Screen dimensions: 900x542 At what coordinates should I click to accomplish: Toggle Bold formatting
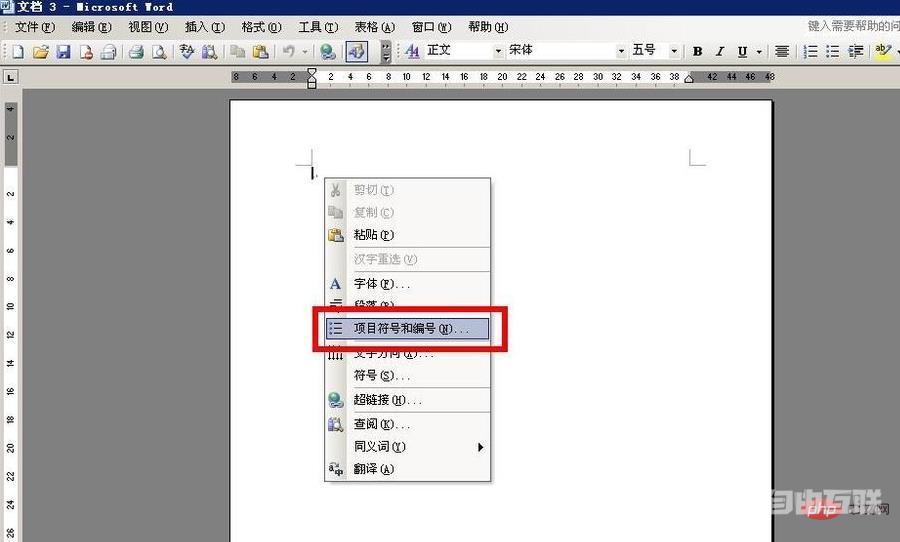[698, 51]
